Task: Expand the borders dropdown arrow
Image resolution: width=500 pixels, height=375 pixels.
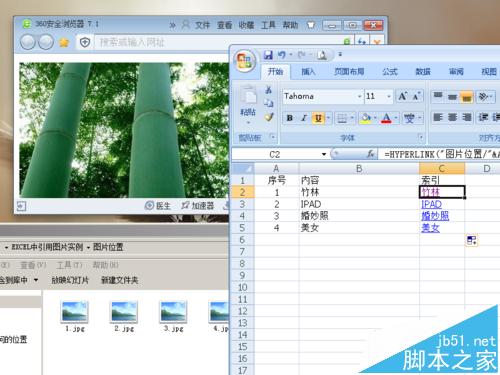Action: [x=352, y=118]
